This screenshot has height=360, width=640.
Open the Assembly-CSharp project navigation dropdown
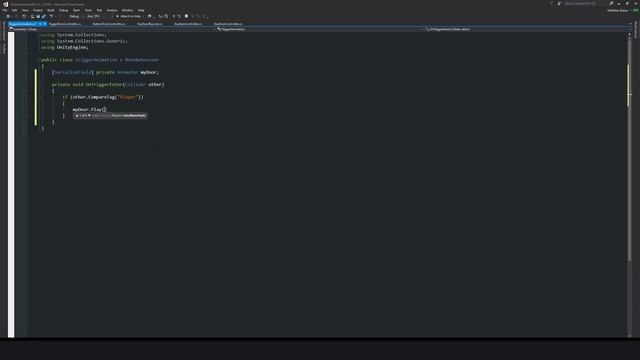(112, 29)
